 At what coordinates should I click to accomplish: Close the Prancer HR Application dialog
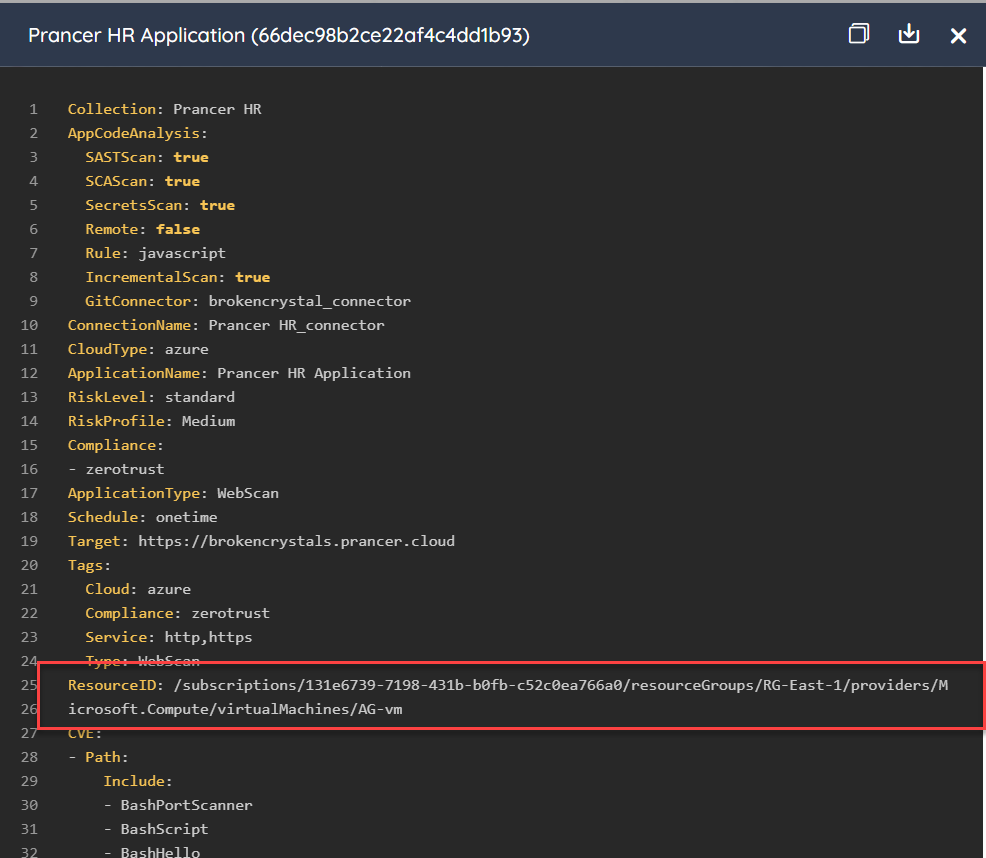point(958,36)
